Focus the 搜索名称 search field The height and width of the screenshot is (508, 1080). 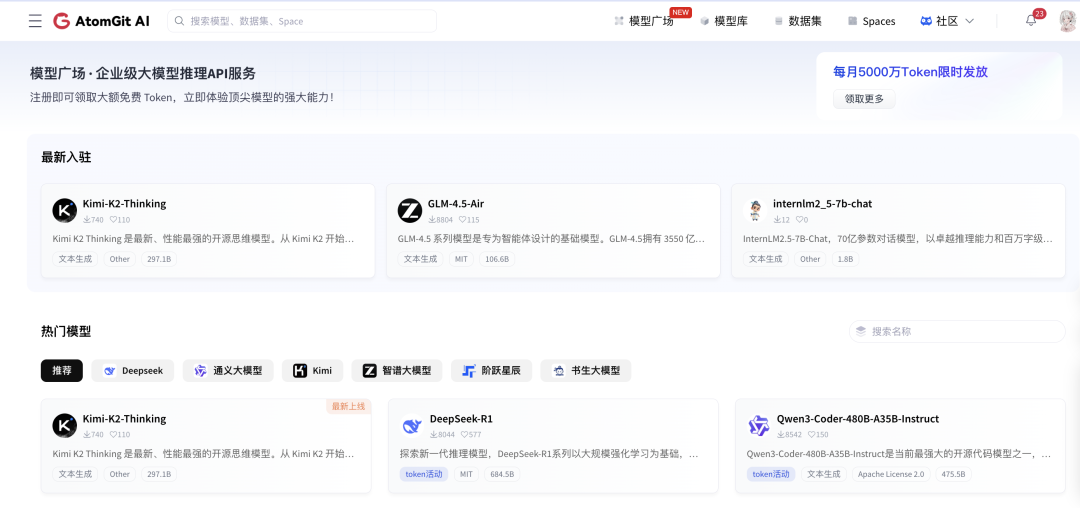(x=957, y=331)
